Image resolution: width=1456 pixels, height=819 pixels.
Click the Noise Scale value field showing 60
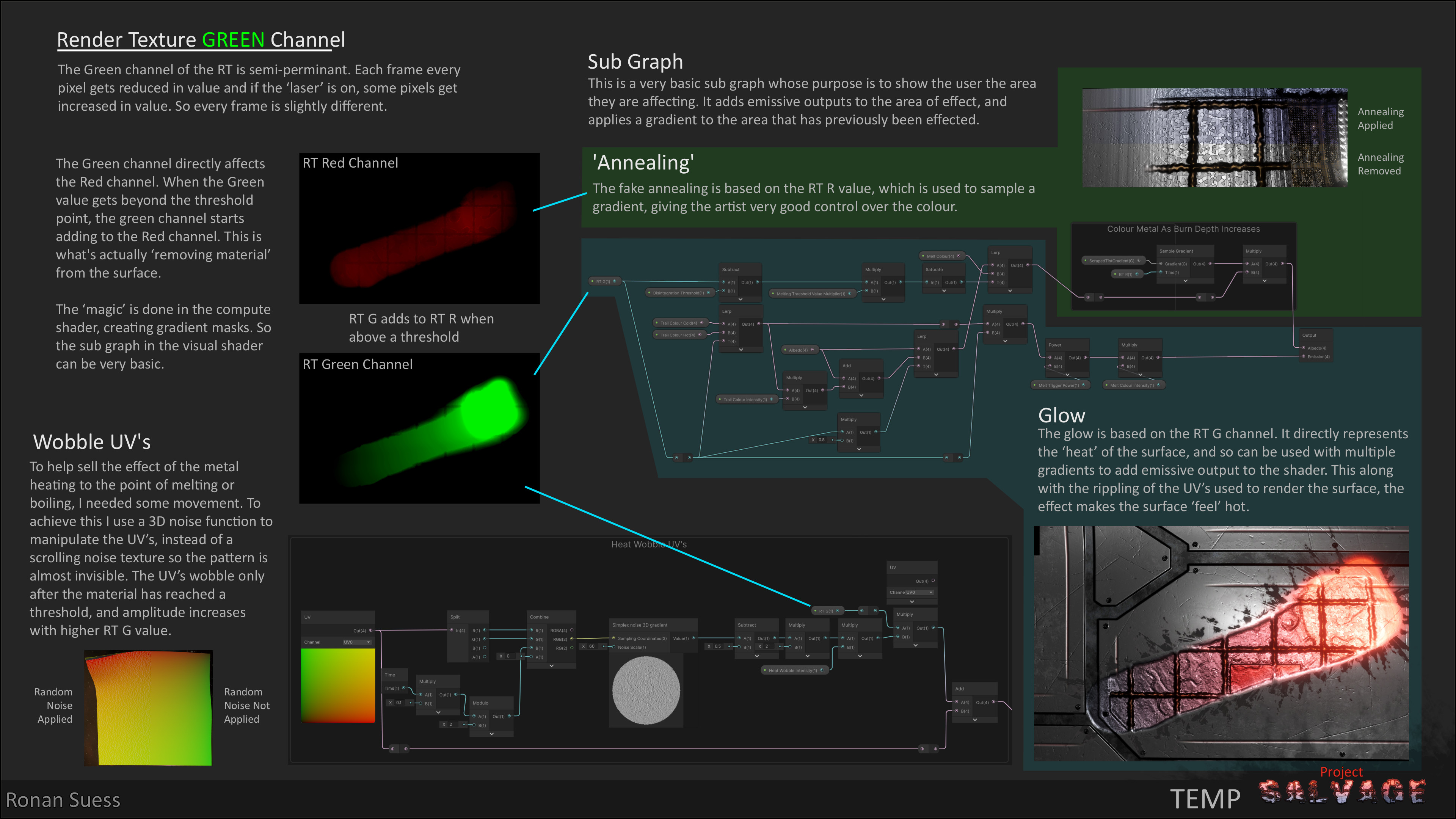pos(592,646)
